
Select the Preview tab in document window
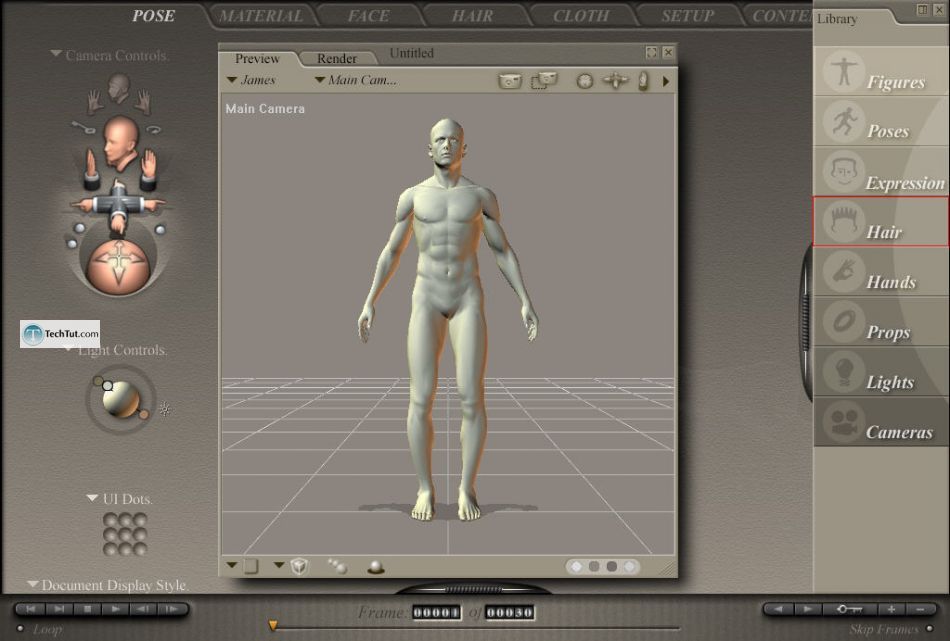tap(257, 58)
